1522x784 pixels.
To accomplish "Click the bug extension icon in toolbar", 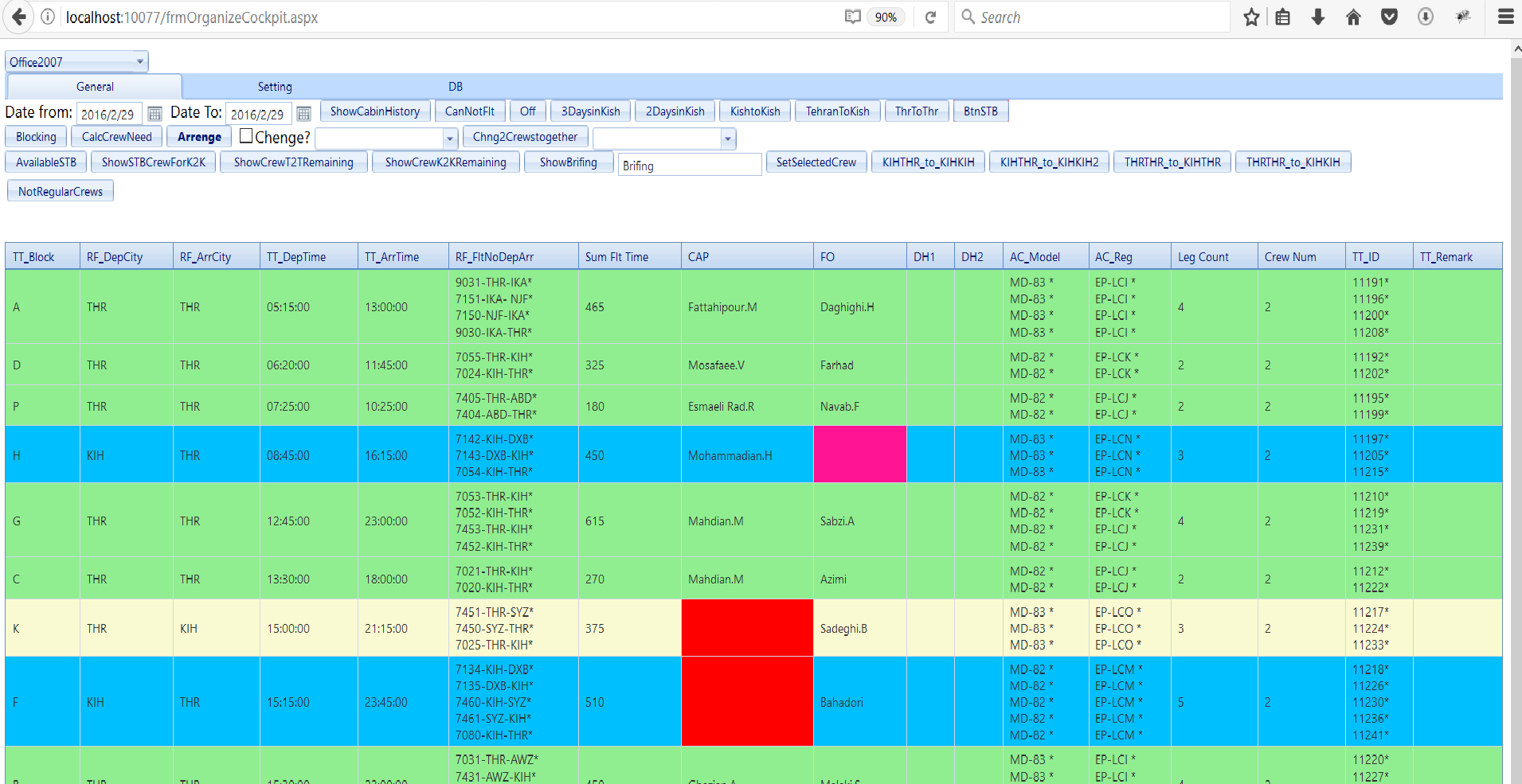I will (x=1463, y=17).
